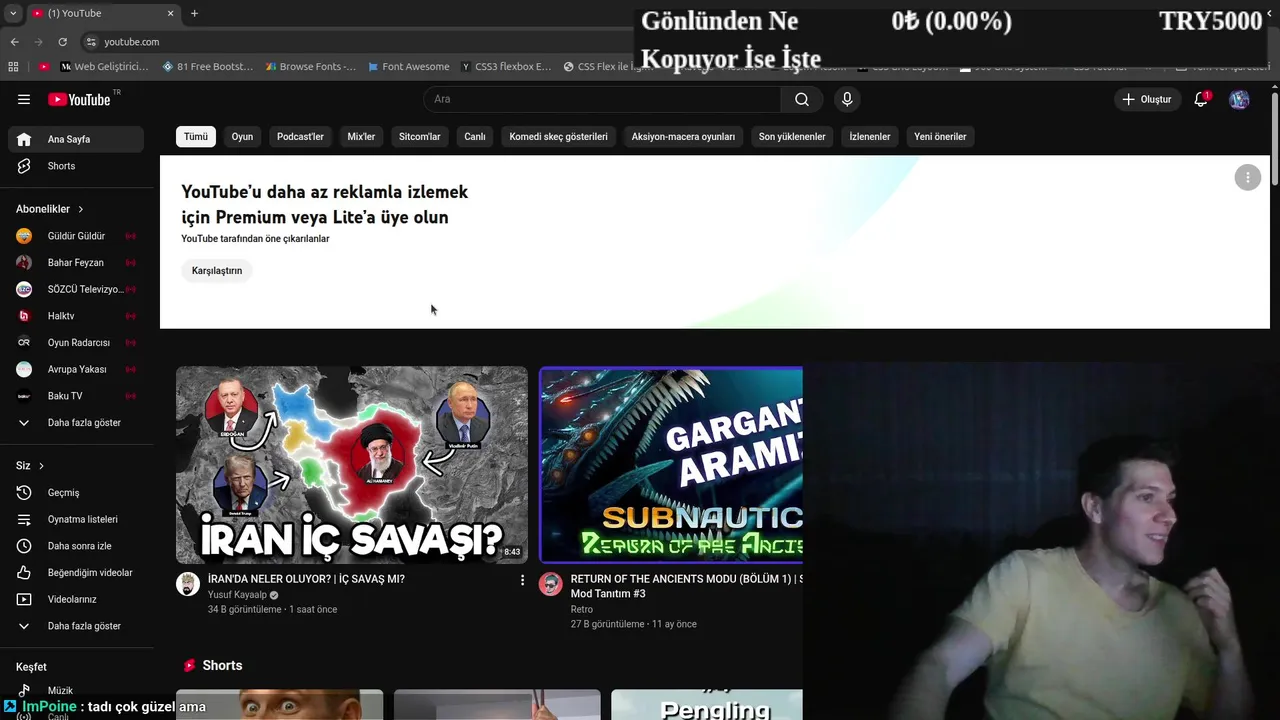Click the Karşılaştırın button

(217, 271)
